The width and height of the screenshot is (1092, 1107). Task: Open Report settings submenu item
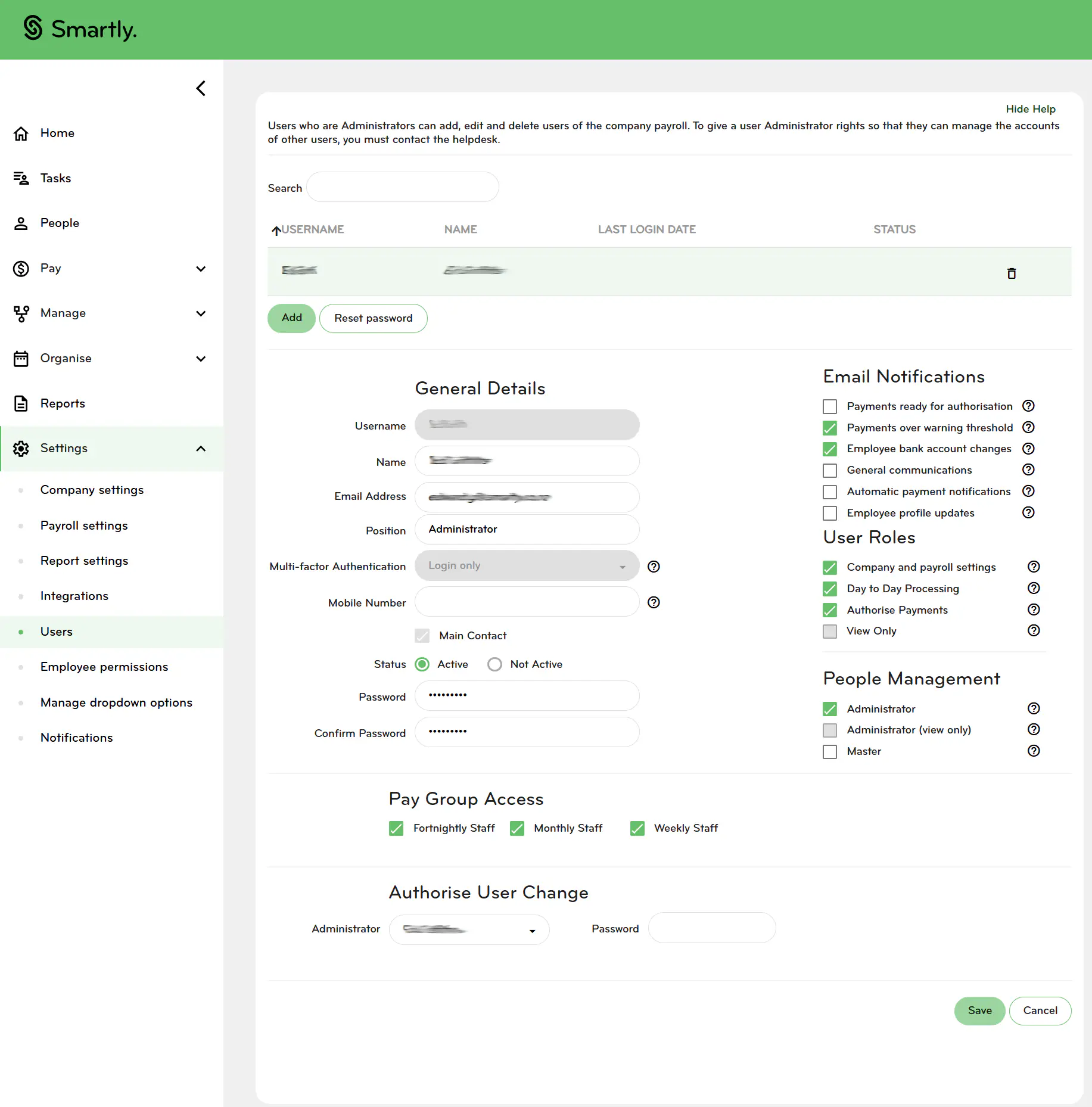[x=84, y=561]
